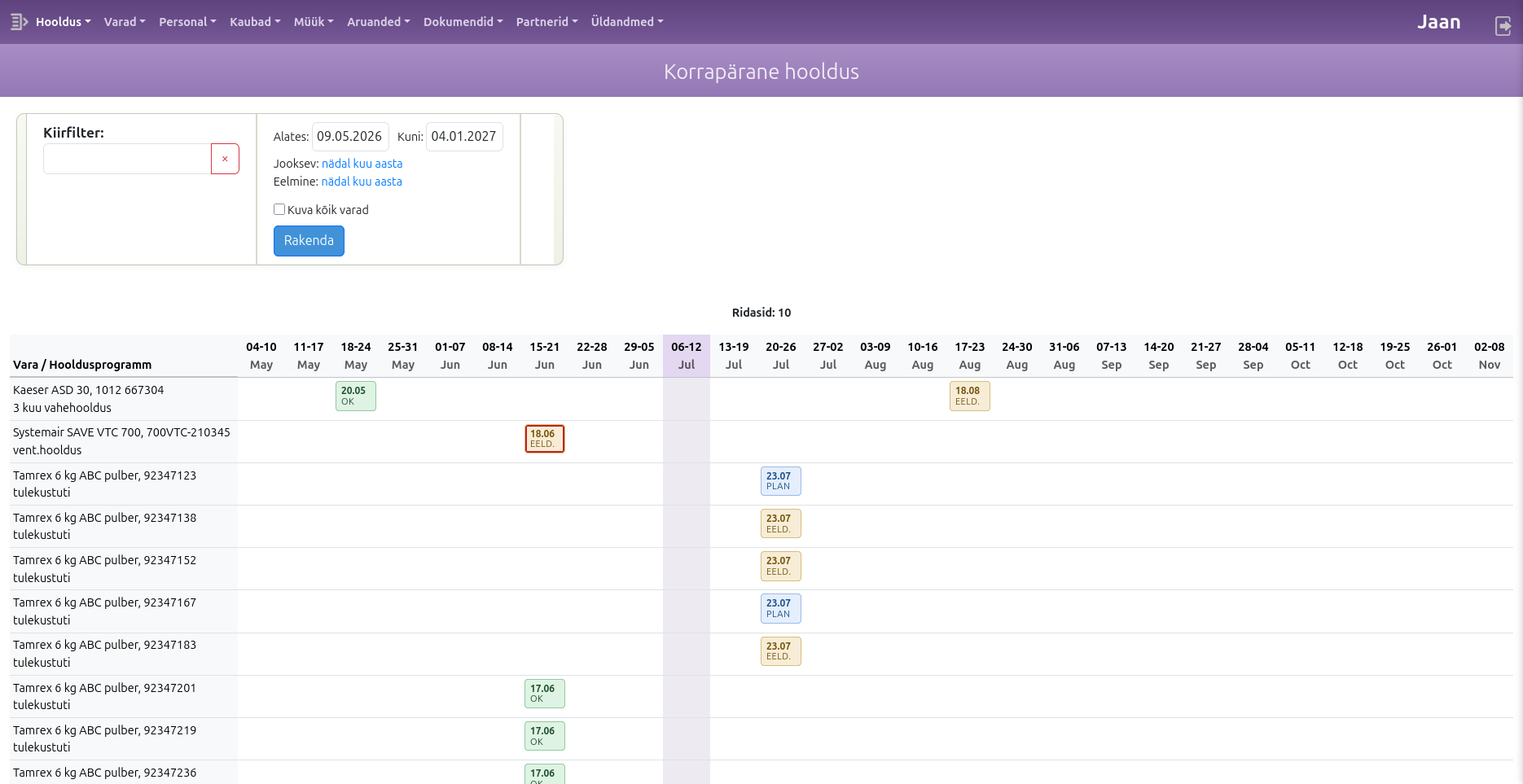Click the logout icon next to Jaan

pos(1503,26)
